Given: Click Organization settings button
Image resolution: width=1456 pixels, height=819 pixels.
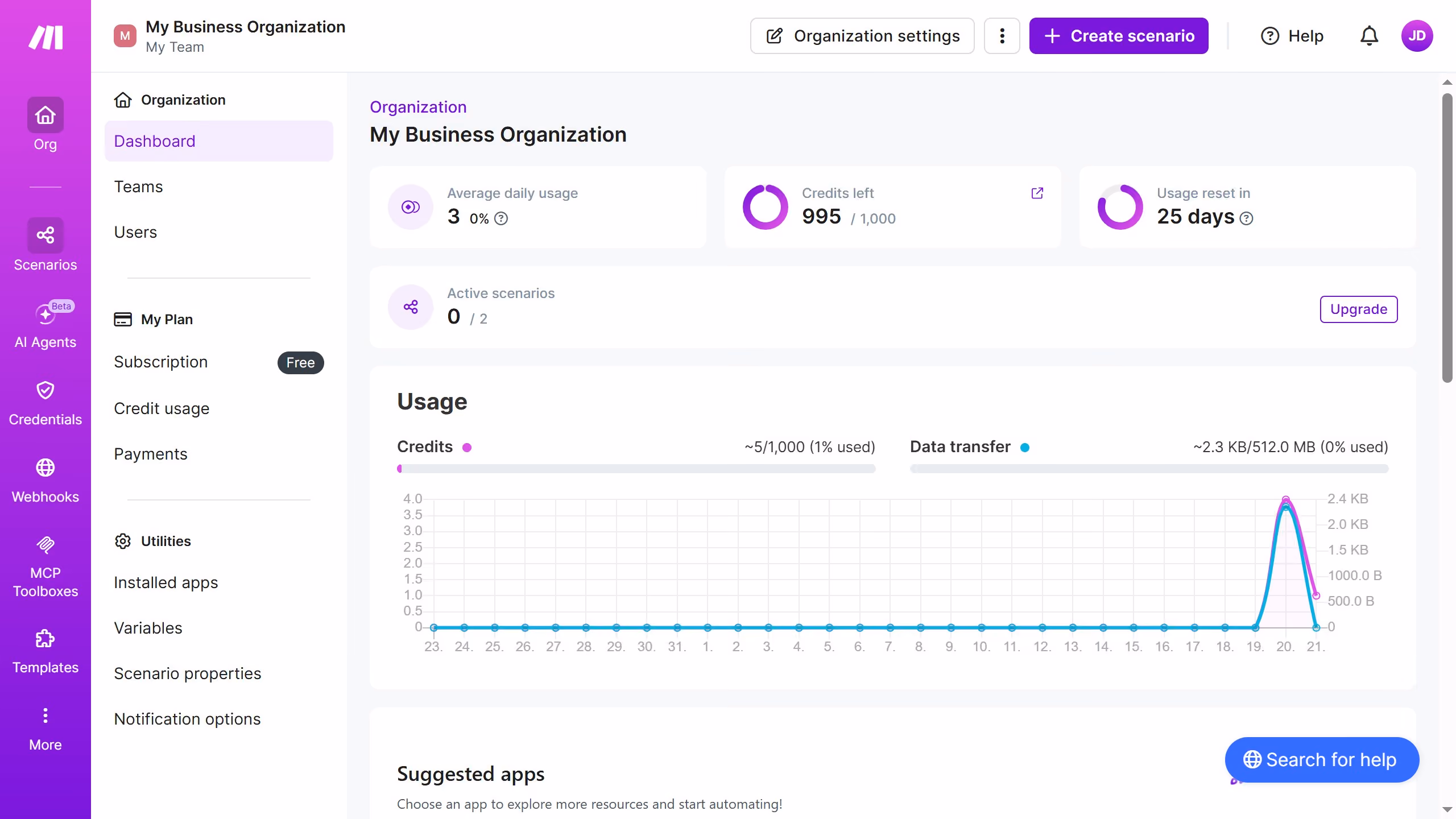Looking at the screenshot, I should [862, 36].
